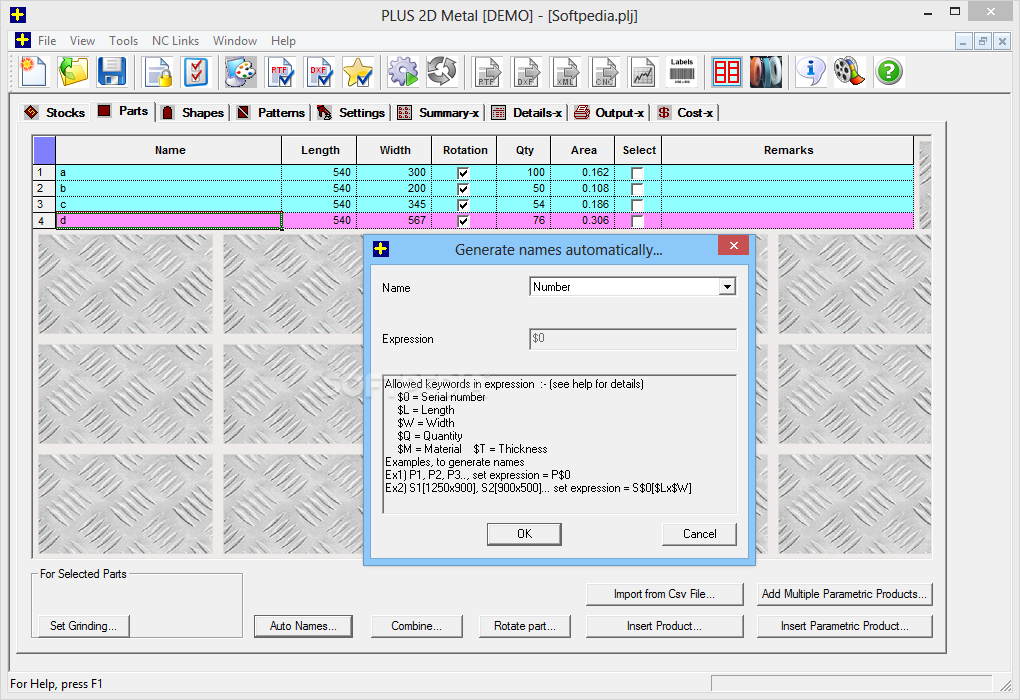Image resolution: width=1020 pixels, height=700 pixels.
Task: Click Insert Parametric Product... button
Action: pyautogui.click(x=844, y=626)
